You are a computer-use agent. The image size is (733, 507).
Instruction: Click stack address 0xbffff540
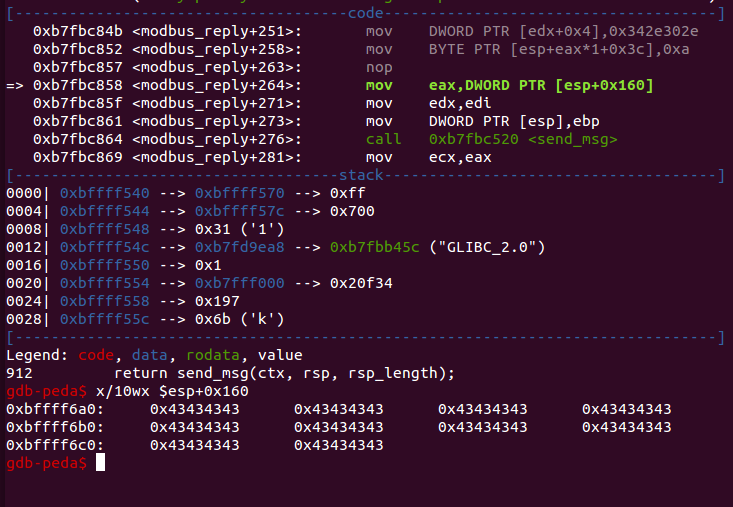(x=105, y=193)
